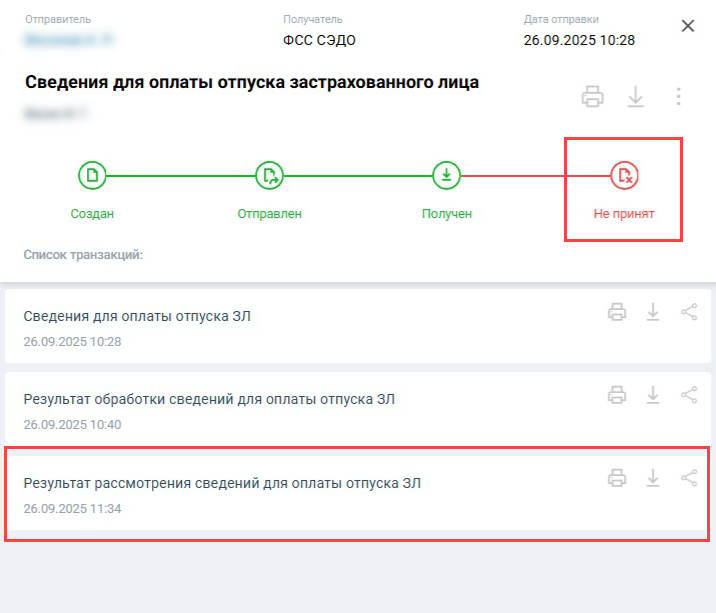Print the Результат рассмотрения сведений transaction

[617, 479]
